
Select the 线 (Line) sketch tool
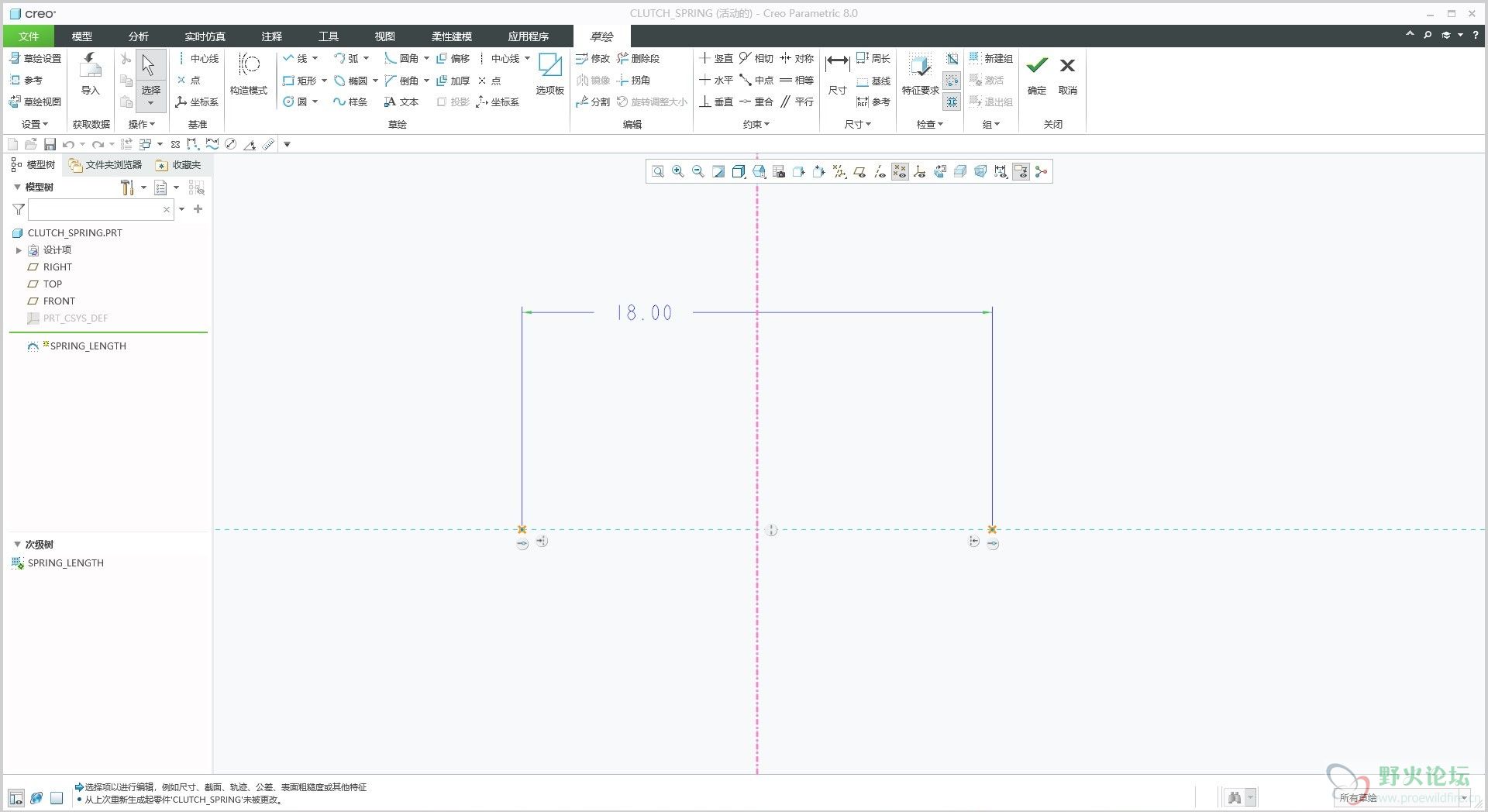pos(295,58)
